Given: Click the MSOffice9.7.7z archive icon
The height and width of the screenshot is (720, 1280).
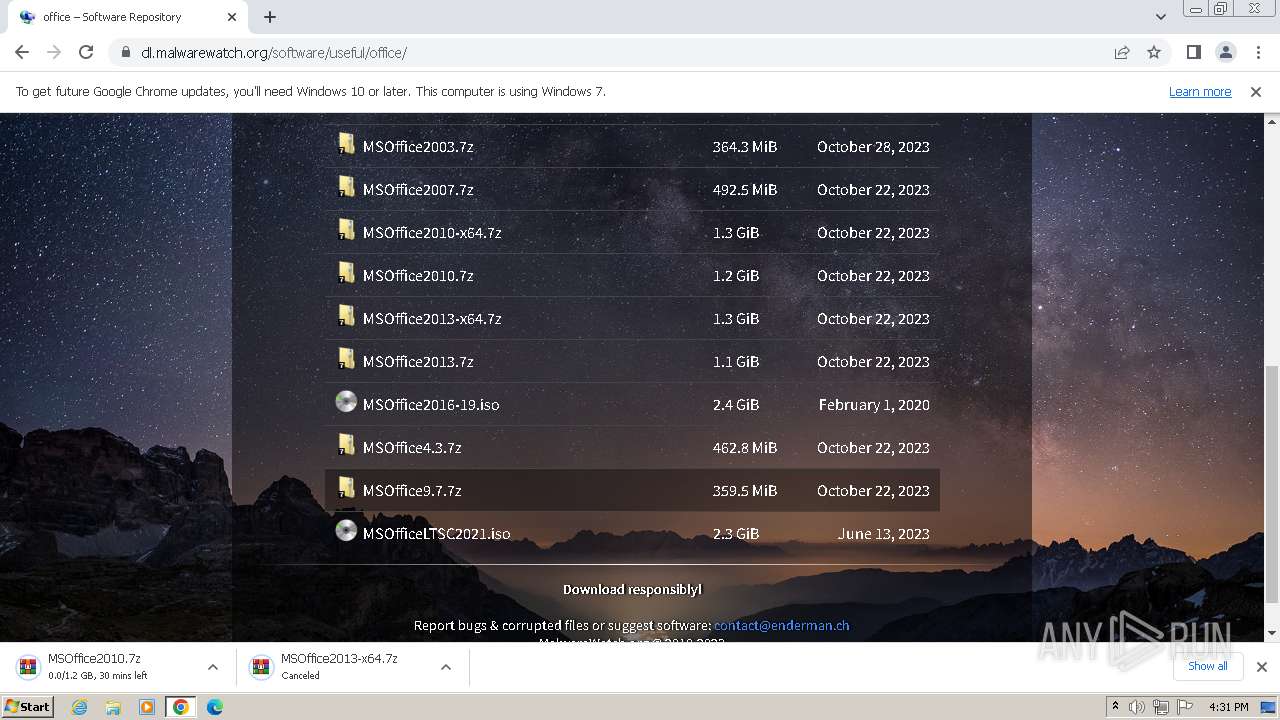Looking at the screenshot, I should click(x=346, y=488).
